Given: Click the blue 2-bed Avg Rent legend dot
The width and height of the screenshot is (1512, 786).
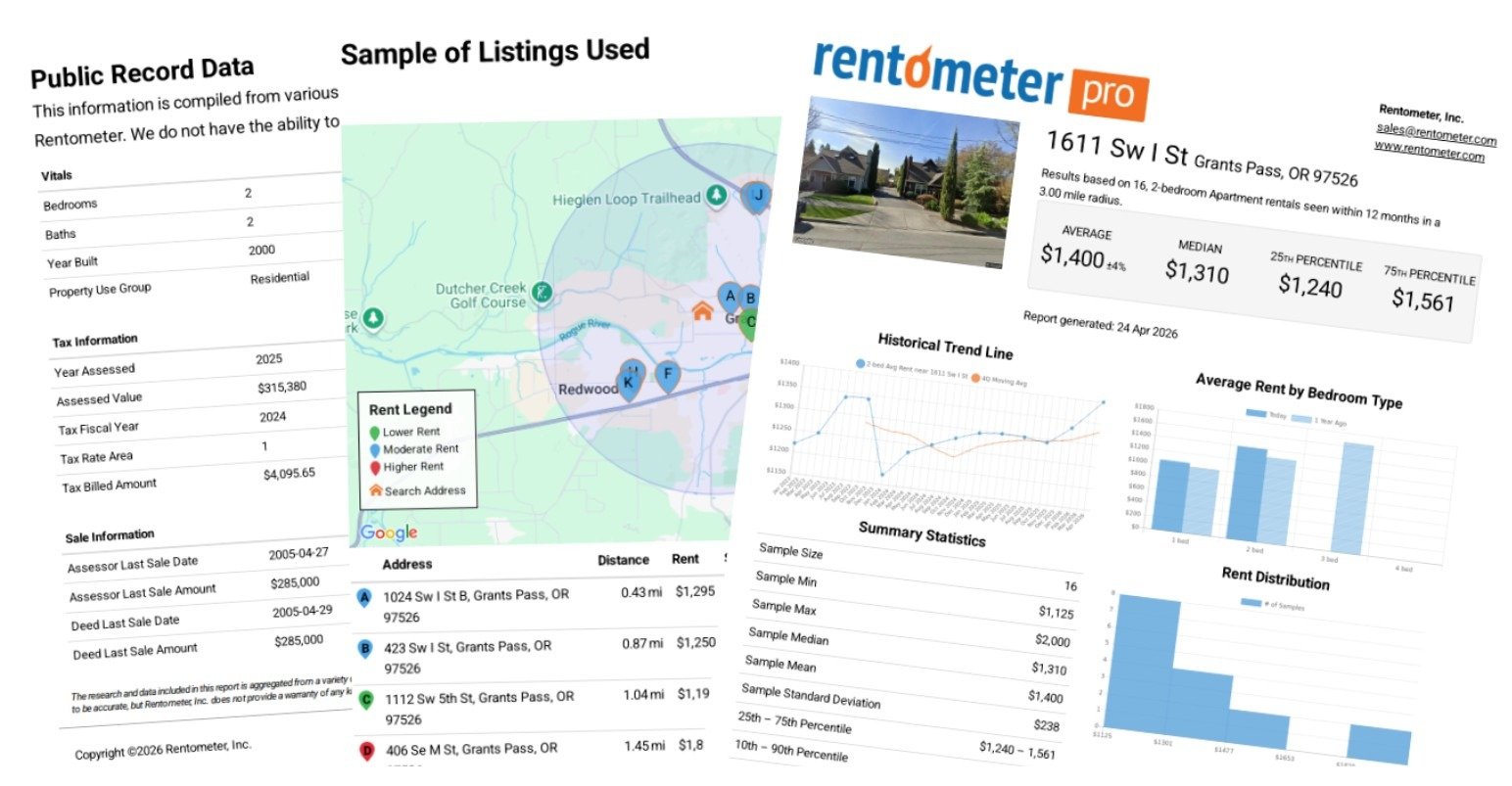Looking at the screenshot, I should pyautogui.click(x=860, y=363).
